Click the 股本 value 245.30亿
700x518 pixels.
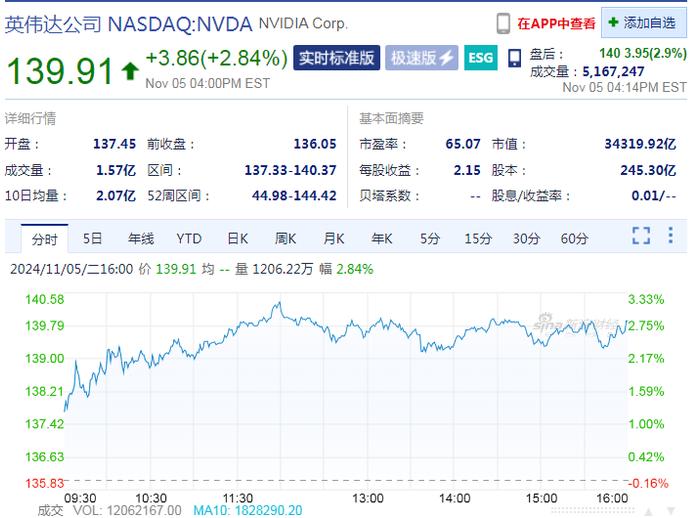tap(648, 170)
